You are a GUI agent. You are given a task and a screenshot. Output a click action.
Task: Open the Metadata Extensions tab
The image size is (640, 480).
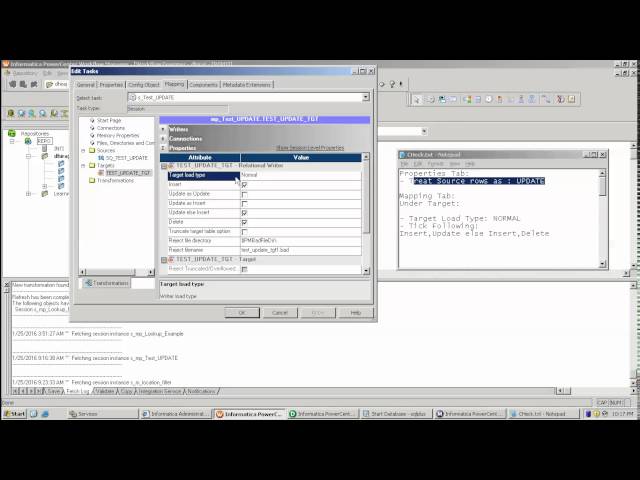coord(247,85)
